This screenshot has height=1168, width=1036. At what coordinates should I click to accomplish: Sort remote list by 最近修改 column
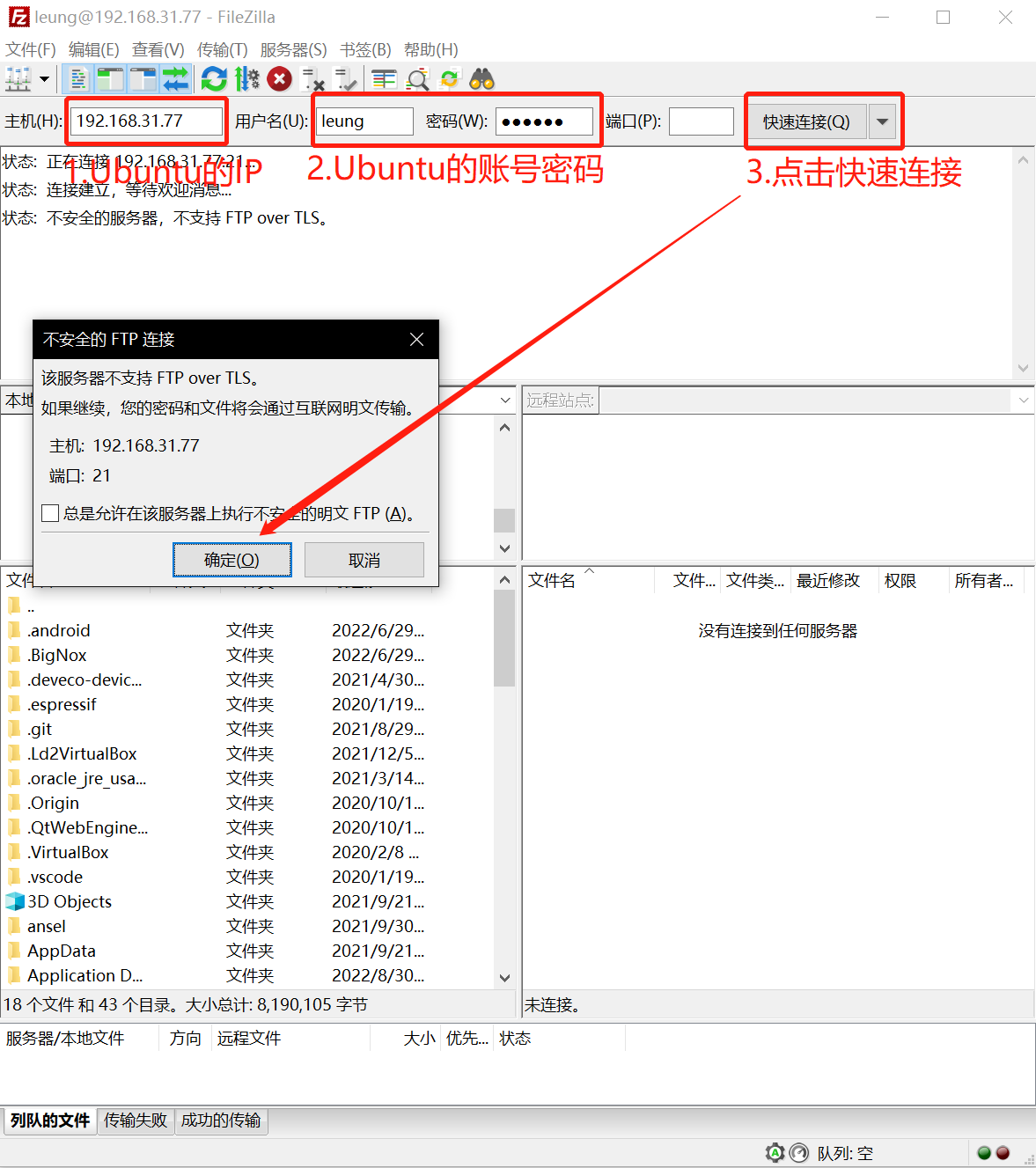[835, 580]
